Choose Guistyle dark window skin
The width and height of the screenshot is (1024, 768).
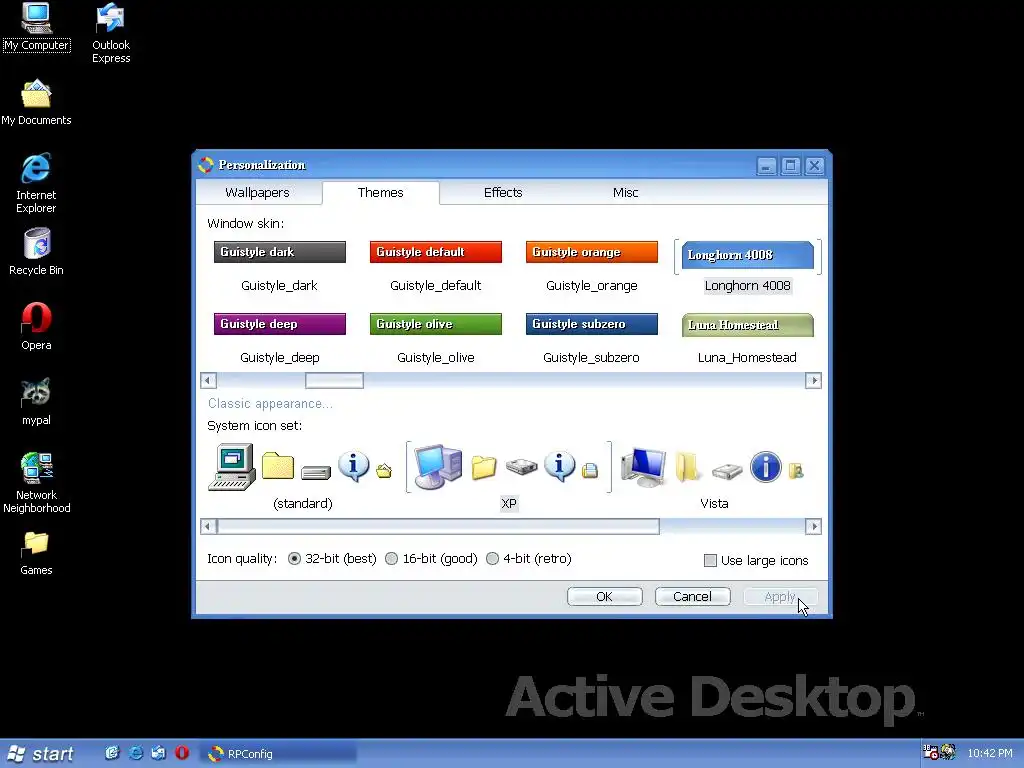click(x=280, y=268)
